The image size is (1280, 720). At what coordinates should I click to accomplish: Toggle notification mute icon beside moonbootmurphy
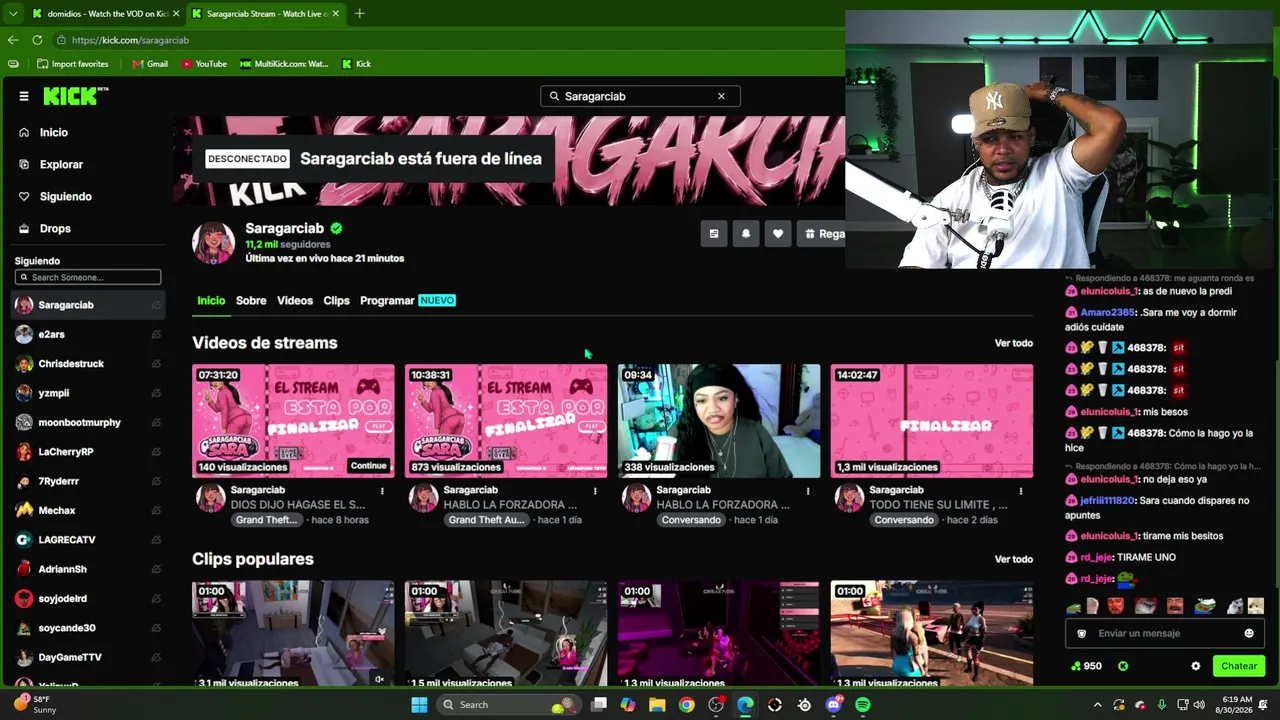point(156,422)
